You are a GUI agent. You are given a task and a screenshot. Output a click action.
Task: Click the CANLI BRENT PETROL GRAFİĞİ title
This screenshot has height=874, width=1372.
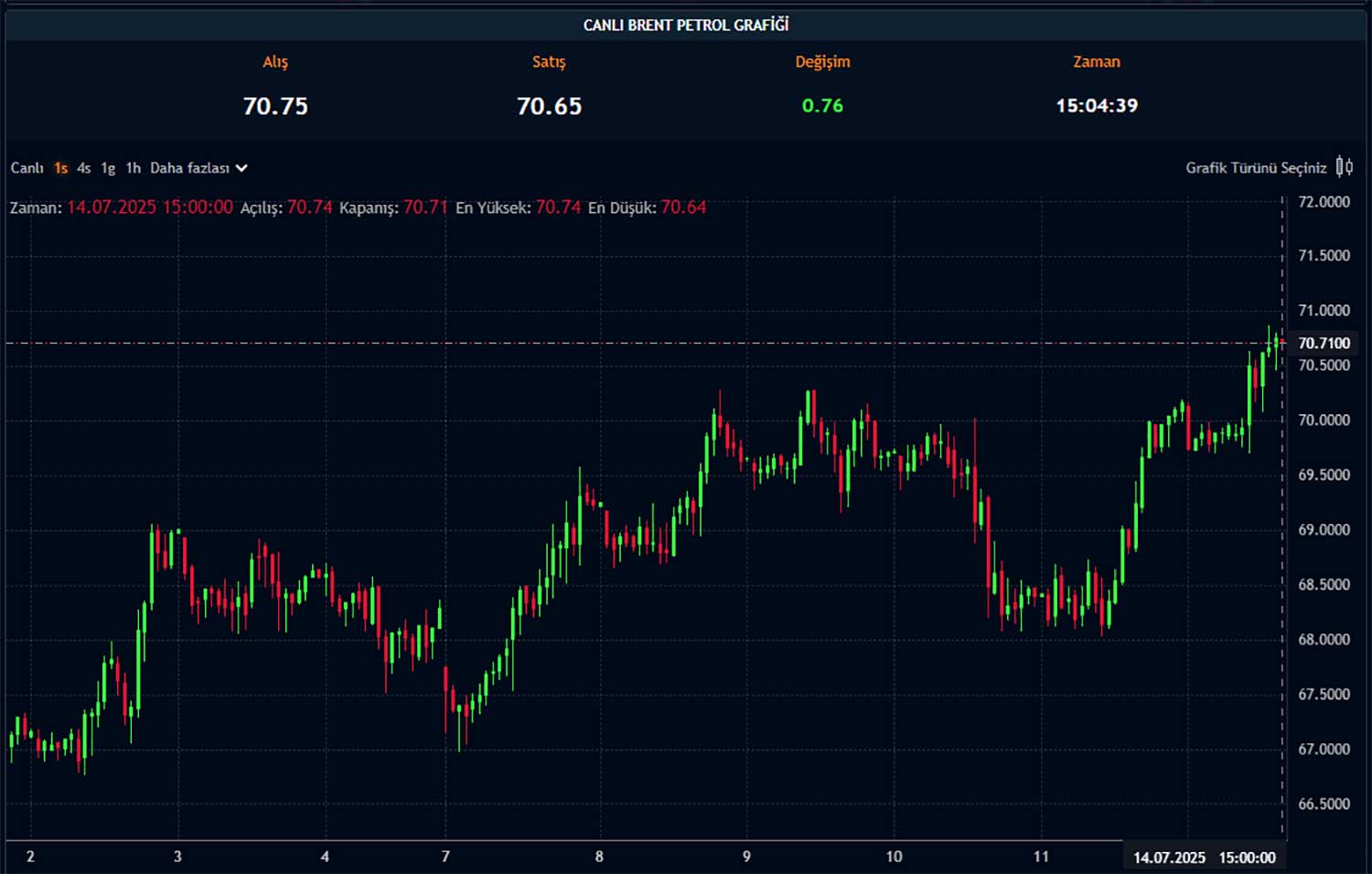[x=686, y=25]
